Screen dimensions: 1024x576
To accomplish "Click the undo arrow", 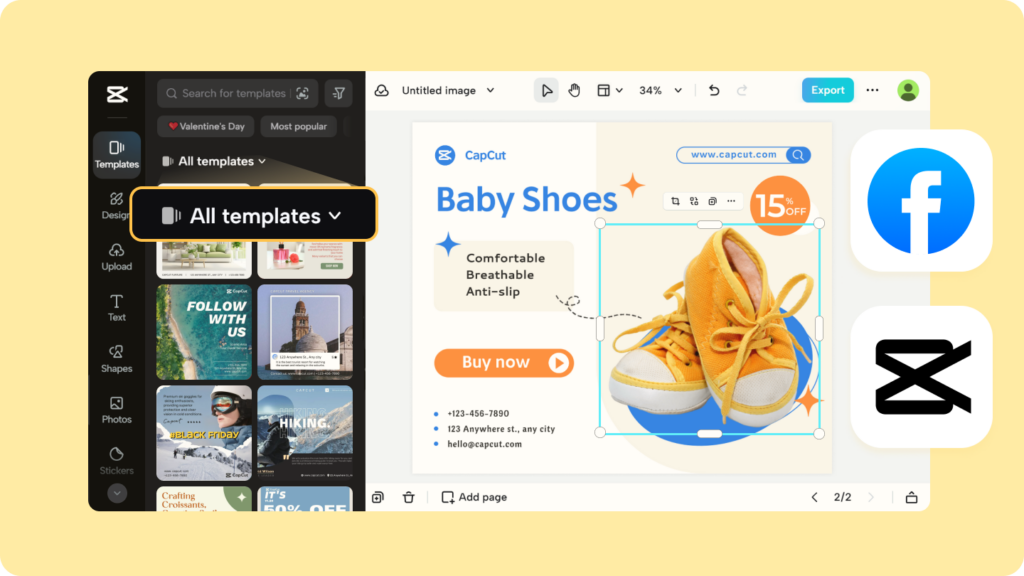I will click(x=714, y=90).
